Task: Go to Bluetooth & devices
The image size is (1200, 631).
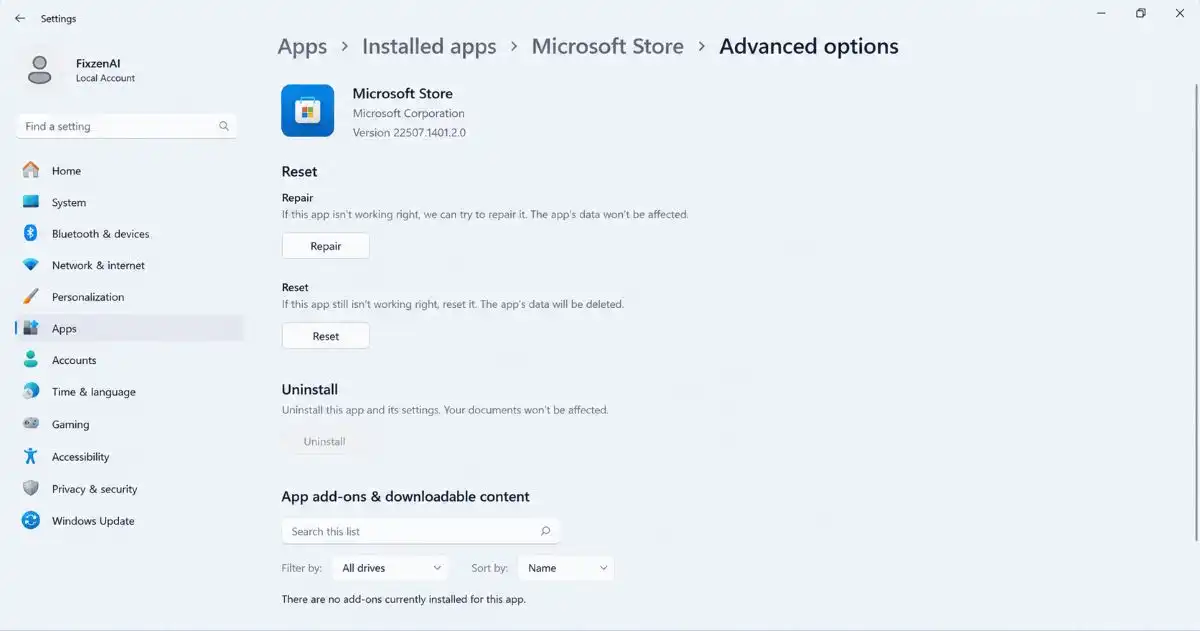Action: click(130, 233)
